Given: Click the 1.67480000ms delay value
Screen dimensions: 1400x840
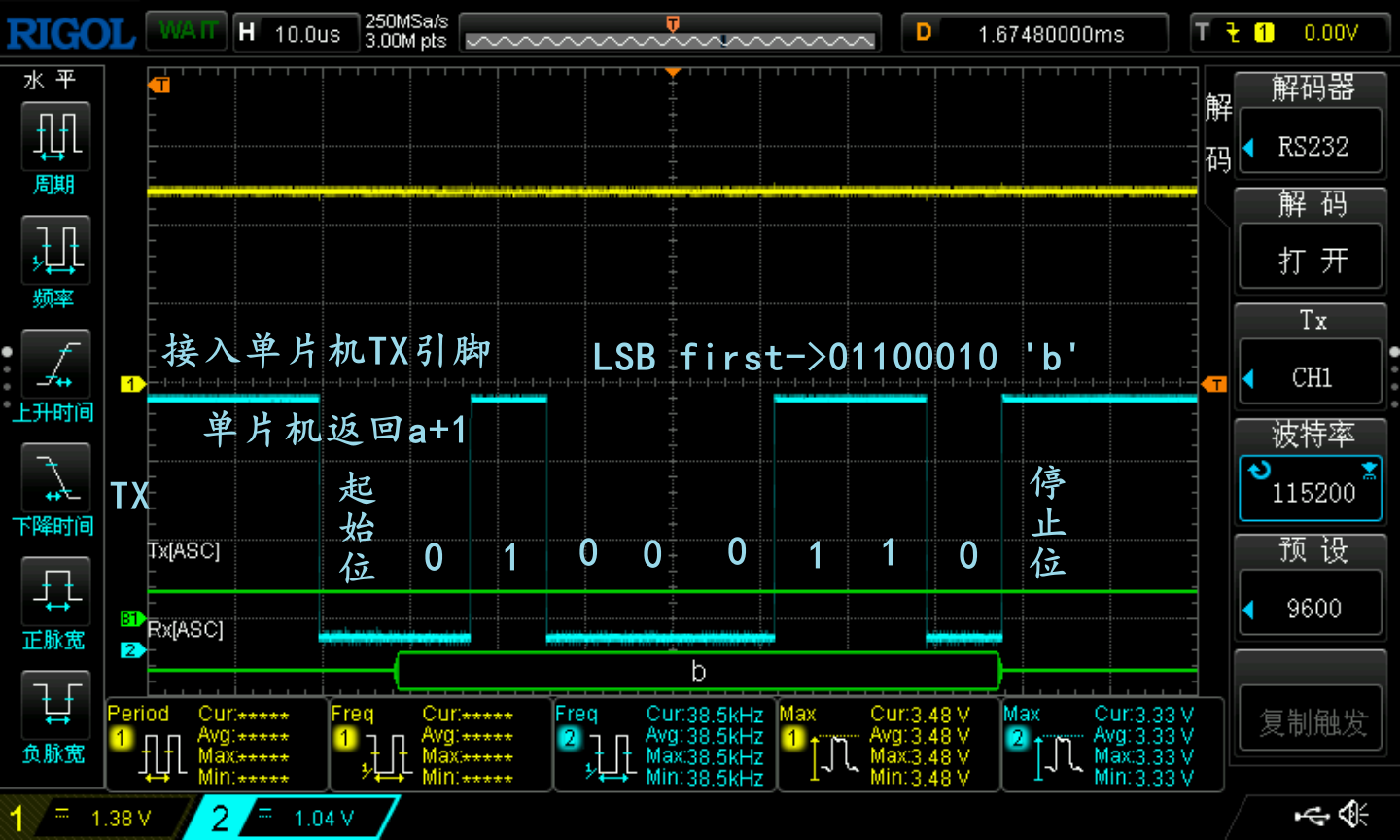Looking at the screenshot, I should click(x=1051, y=34).
